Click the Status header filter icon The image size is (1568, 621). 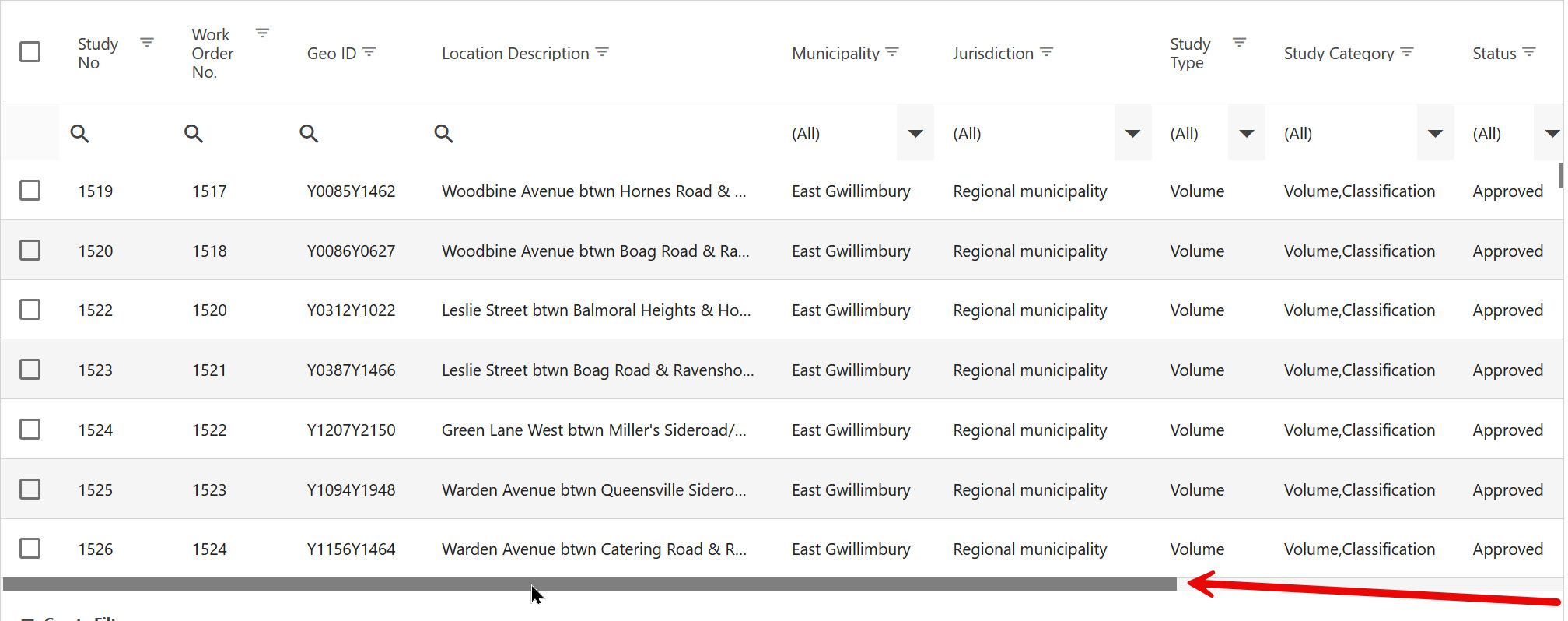tap(1529, 52)
